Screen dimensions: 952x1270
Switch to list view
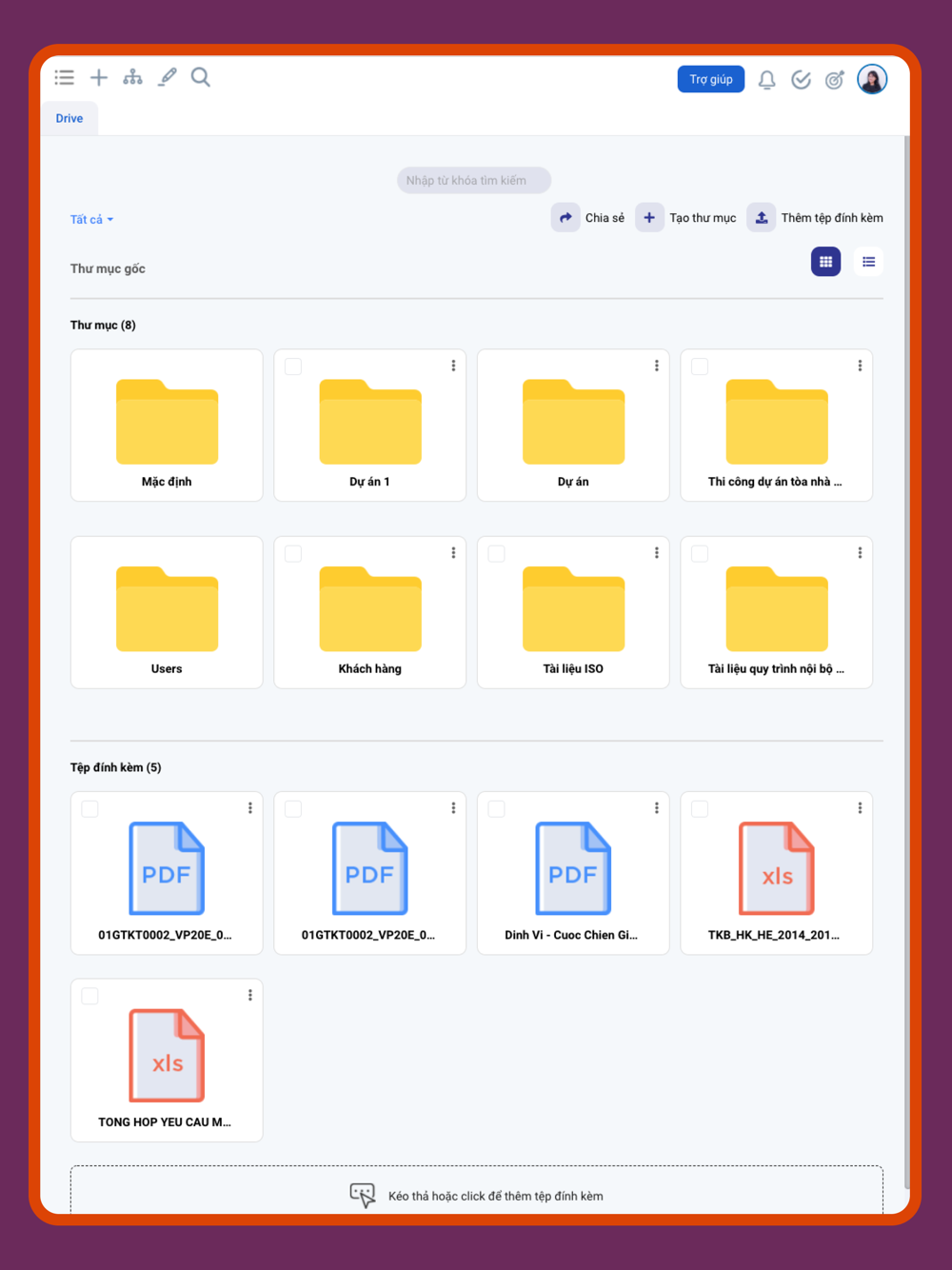[x=868, y=262]
